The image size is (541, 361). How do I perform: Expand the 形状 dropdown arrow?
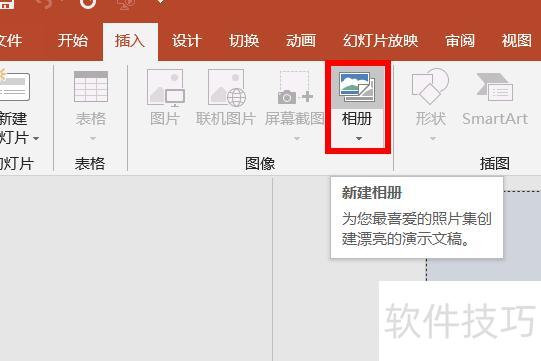(x=433, y=139)
